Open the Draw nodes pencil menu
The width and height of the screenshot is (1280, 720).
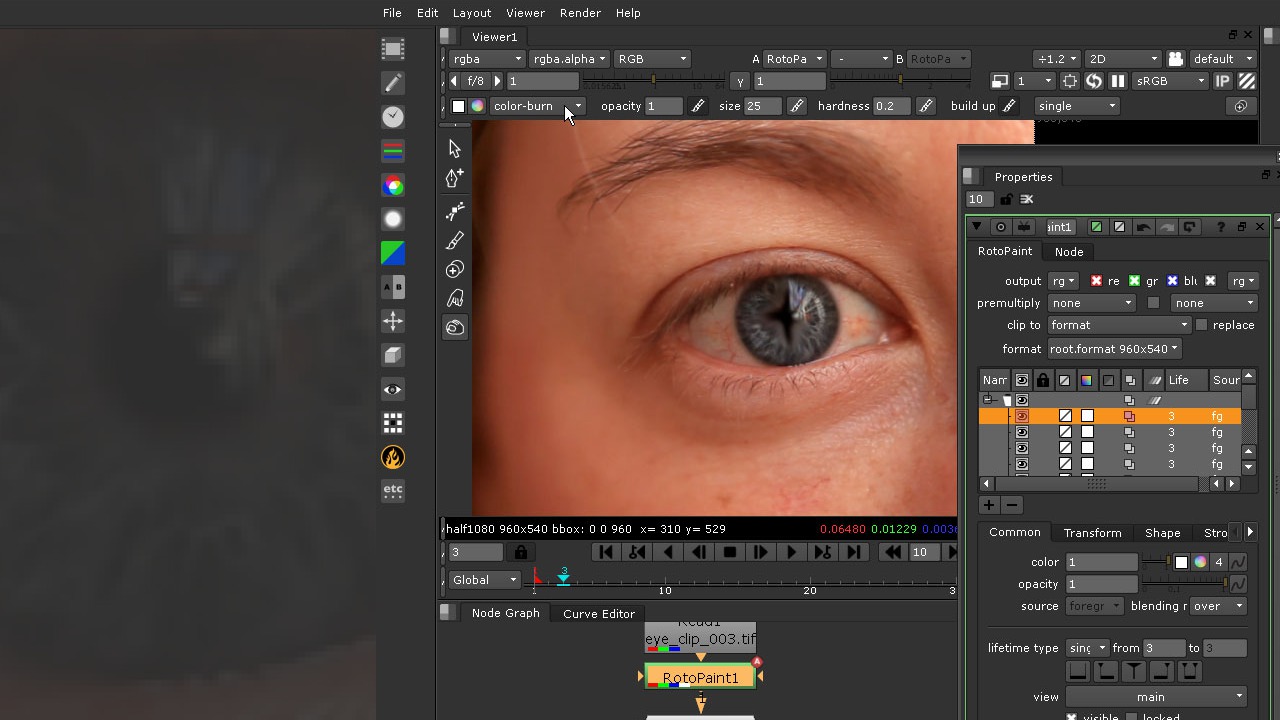pos(393,83)
